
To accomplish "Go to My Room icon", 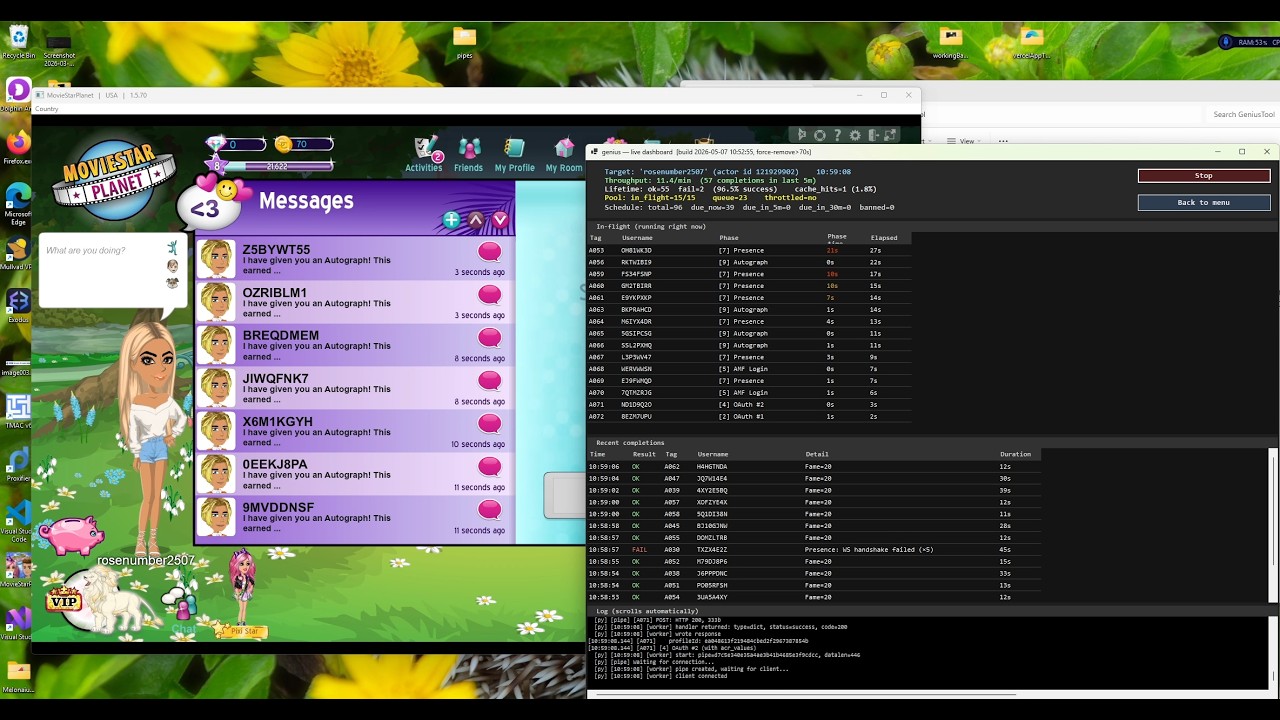I will click(564, 155).
